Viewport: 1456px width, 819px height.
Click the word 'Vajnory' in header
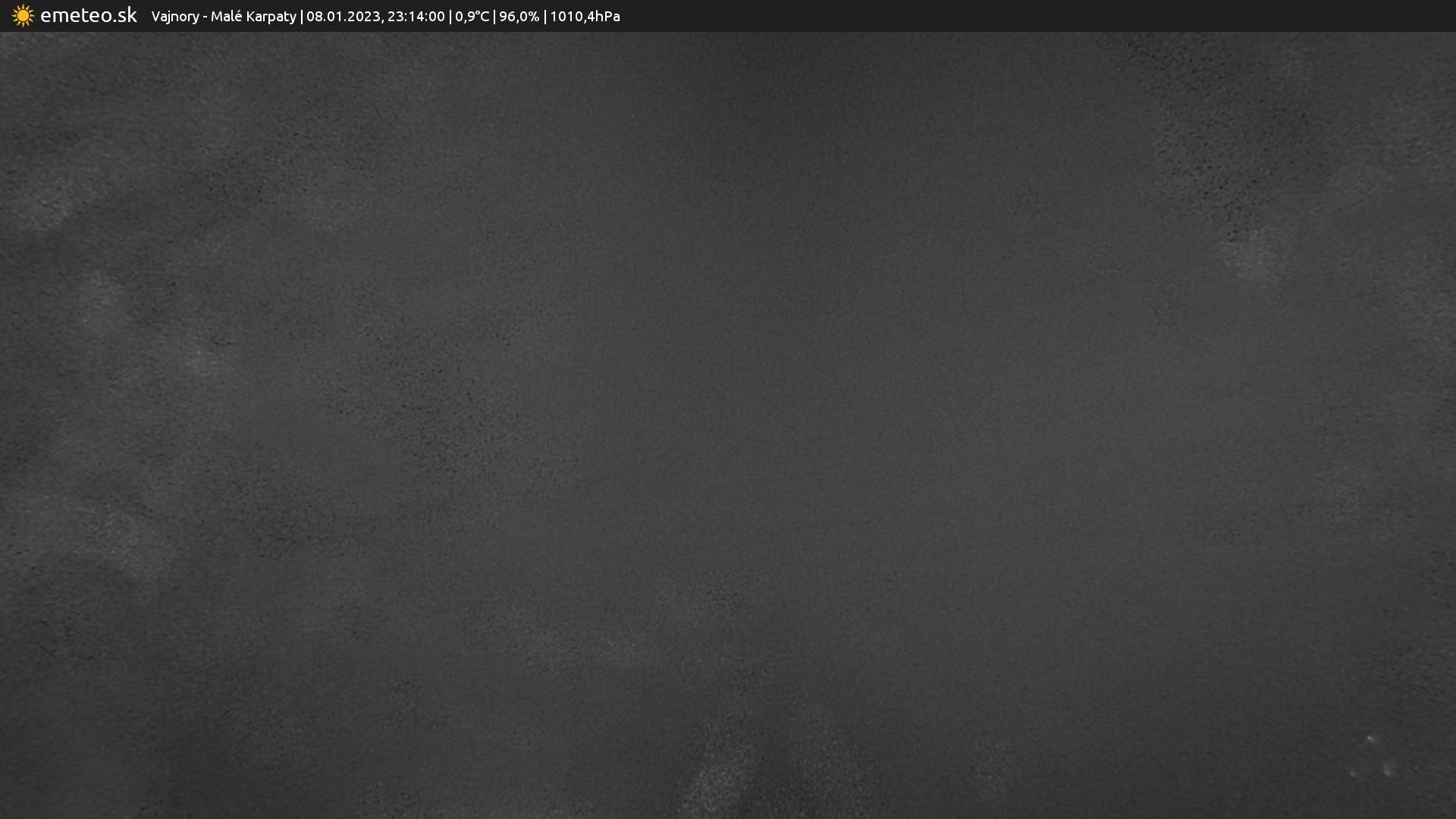[174, 17]
